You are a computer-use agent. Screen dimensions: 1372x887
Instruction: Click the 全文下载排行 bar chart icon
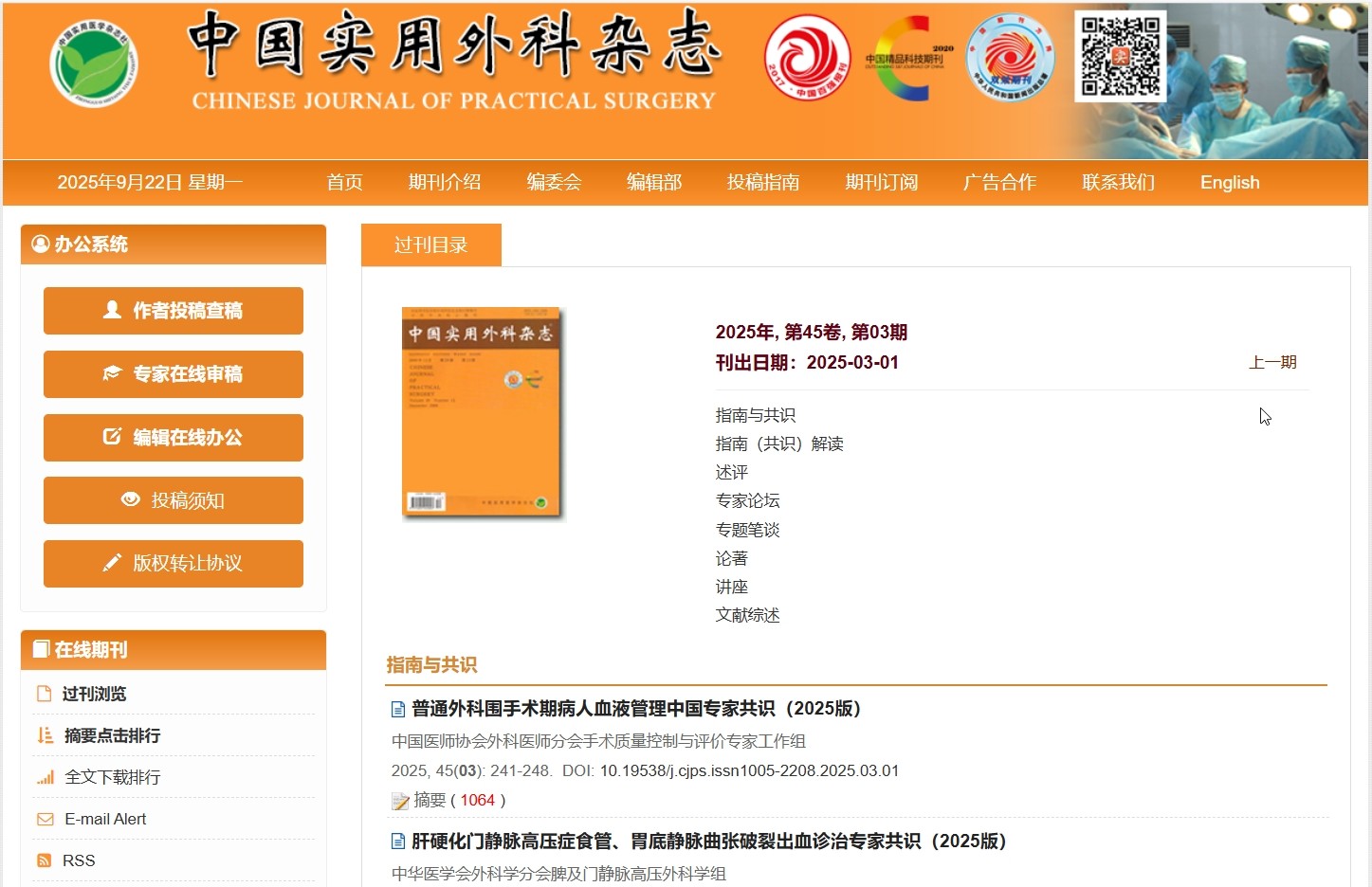(45, 777)
